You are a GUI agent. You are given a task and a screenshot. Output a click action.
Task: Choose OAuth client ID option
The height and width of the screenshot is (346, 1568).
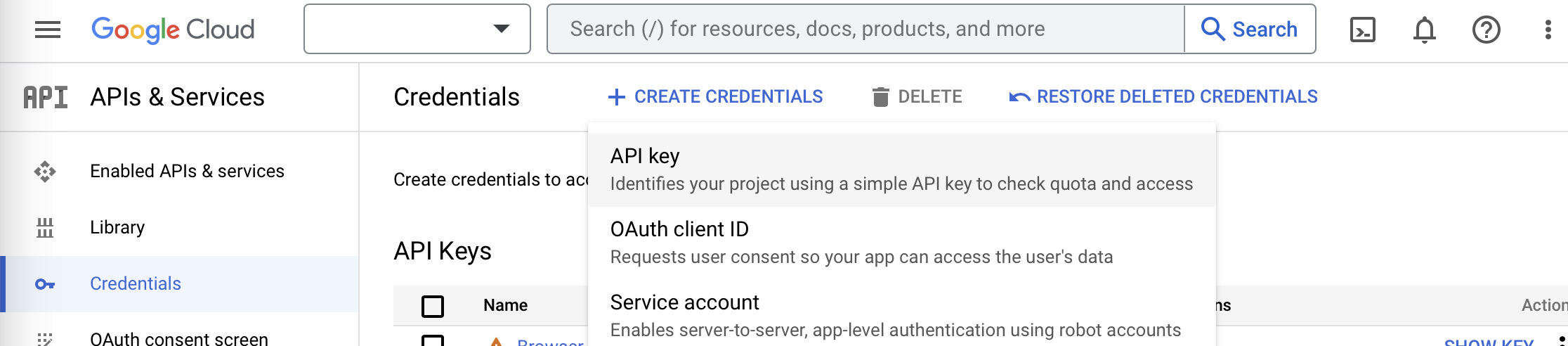pos(902,243)
